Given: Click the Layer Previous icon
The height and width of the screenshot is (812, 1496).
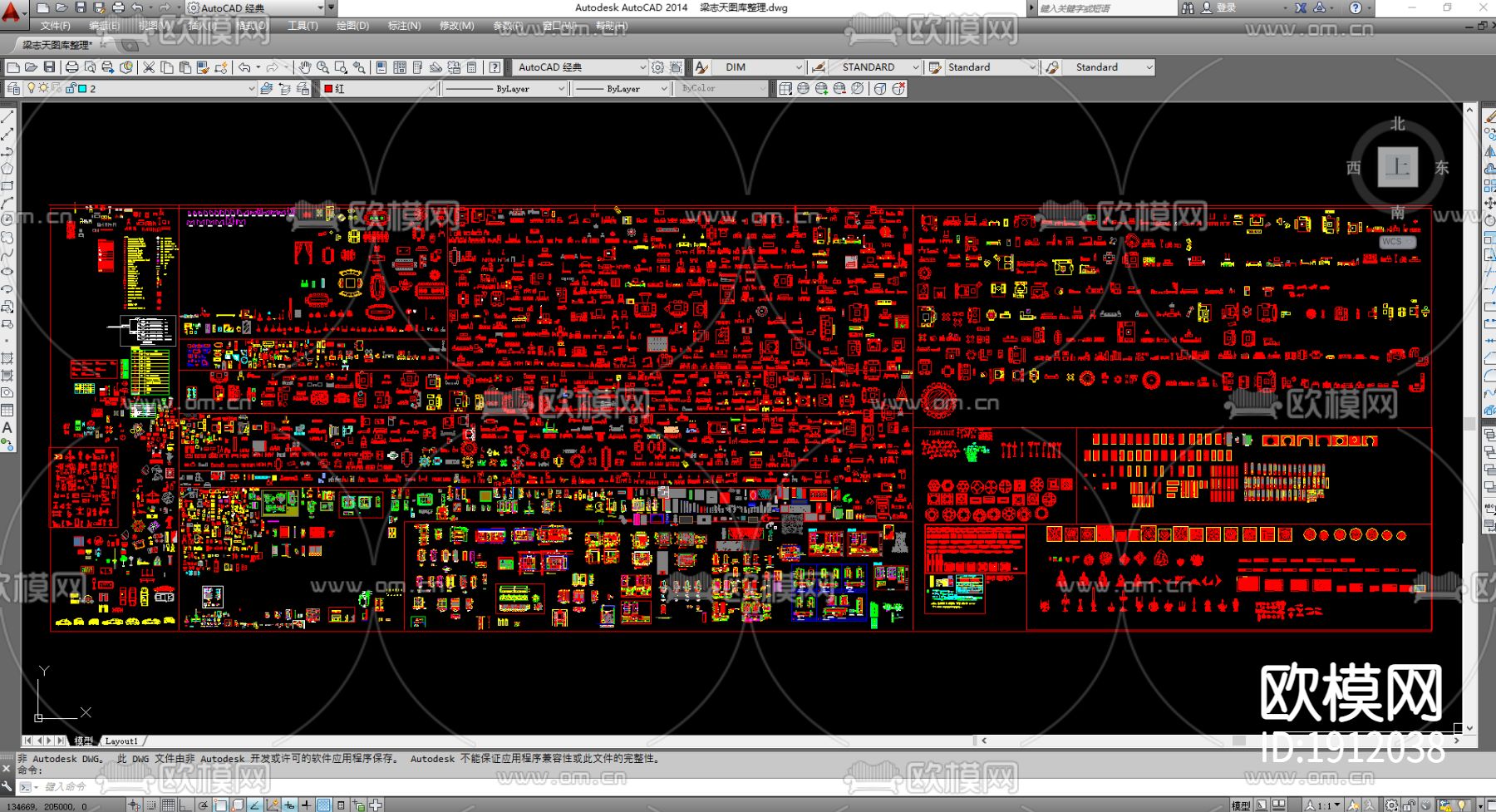Looking at the screenshot, I should [x=284, y=88].
